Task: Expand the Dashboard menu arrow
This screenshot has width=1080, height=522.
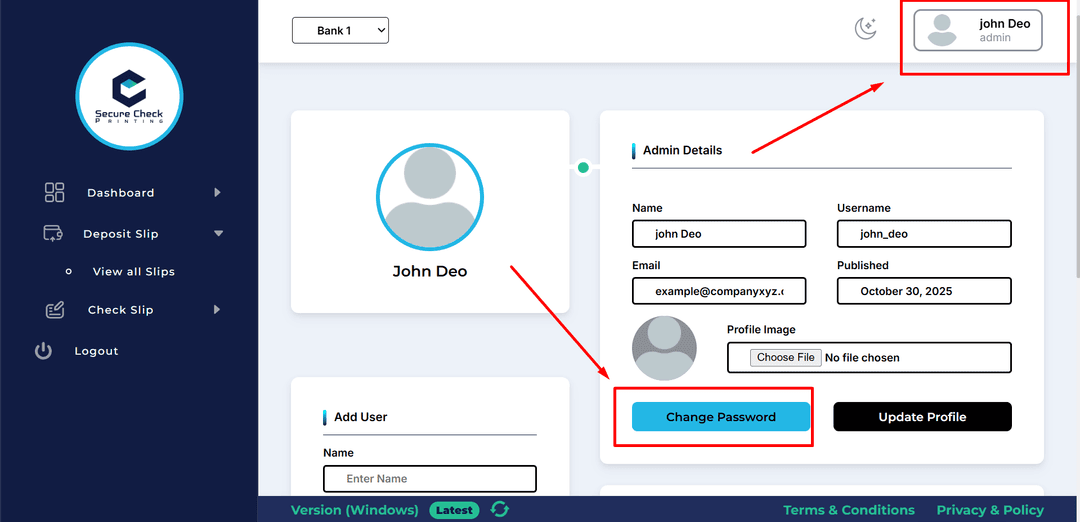Action: pos(218,193)
